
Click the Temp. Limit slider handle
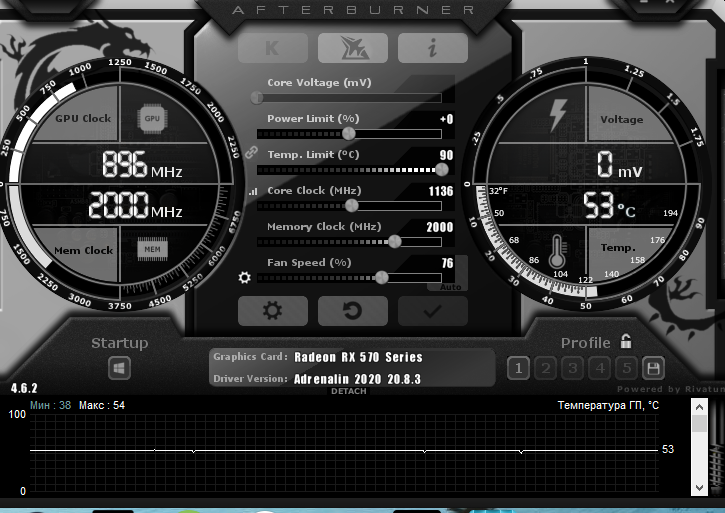tap(442, 170)
